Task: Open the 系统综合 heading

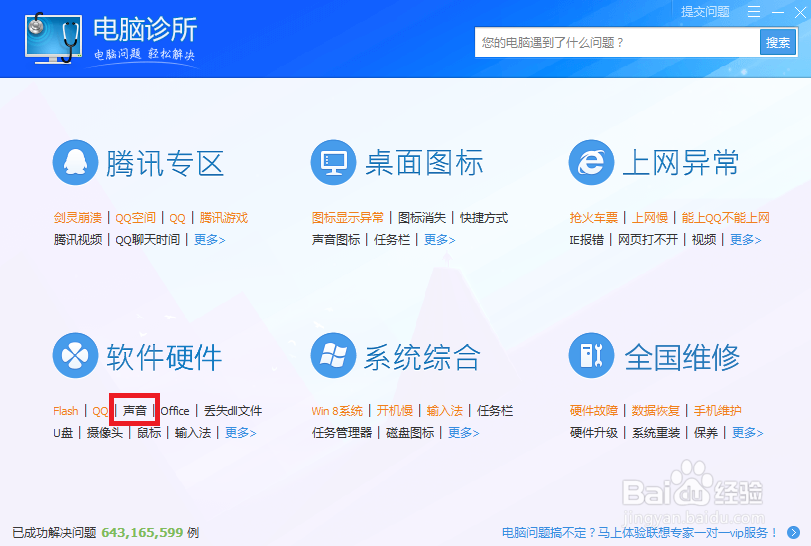Action: (x=423, y=357)
